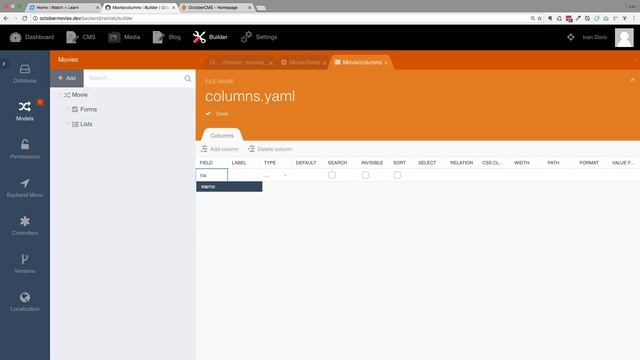
Task: Open the Settings menu
Action: (259, 37)
